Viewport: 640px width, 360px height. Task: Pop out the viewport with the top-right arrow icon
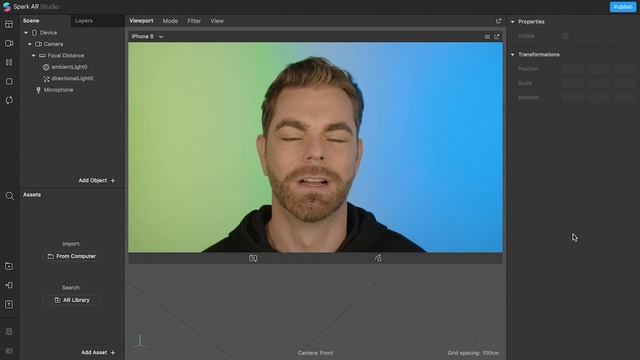click(x=498, y=21)
